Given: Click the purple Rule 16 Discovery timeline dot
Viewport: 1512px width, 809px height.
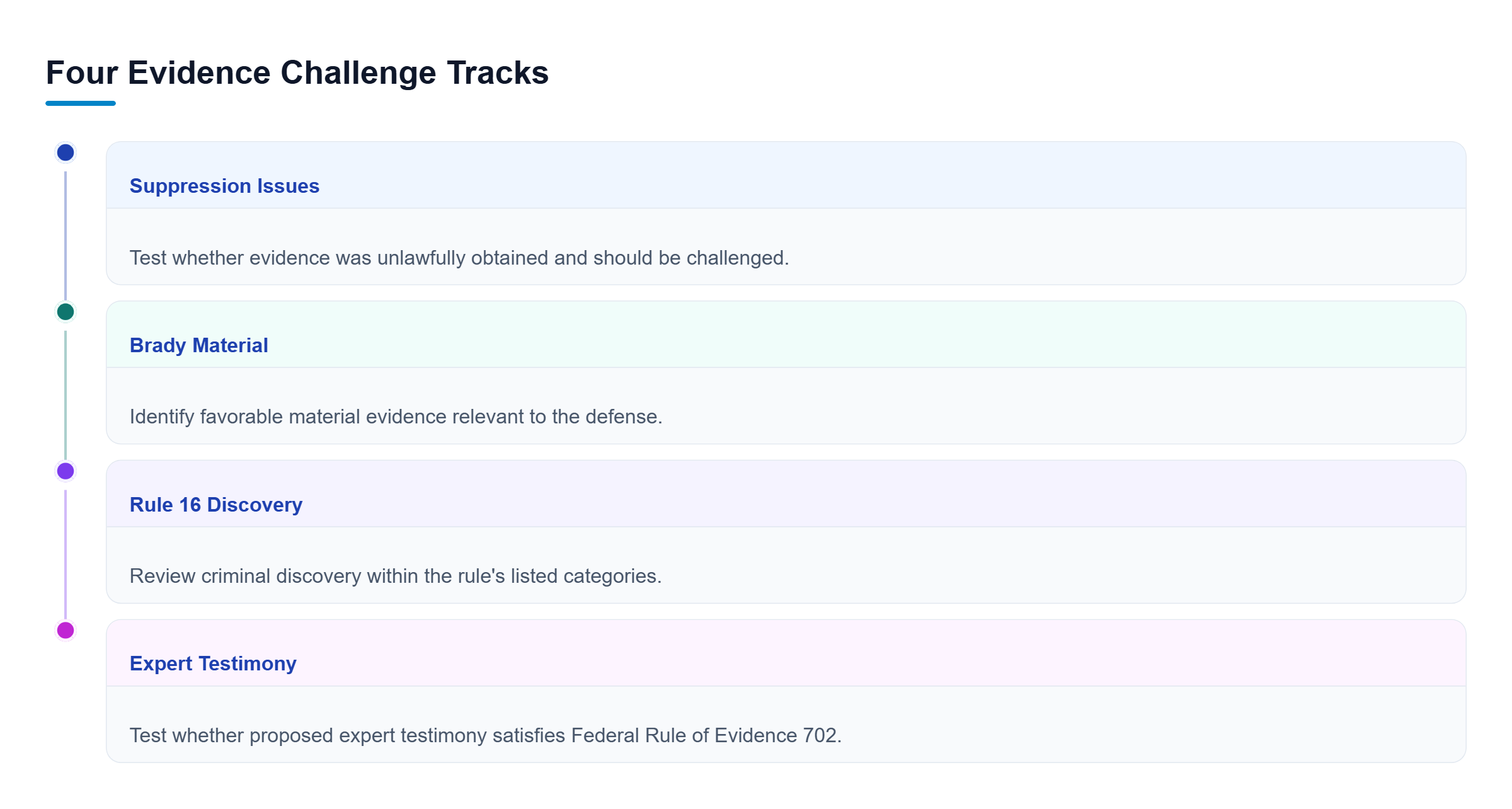Looking at the screenshot, I should (x=66, y=471).
